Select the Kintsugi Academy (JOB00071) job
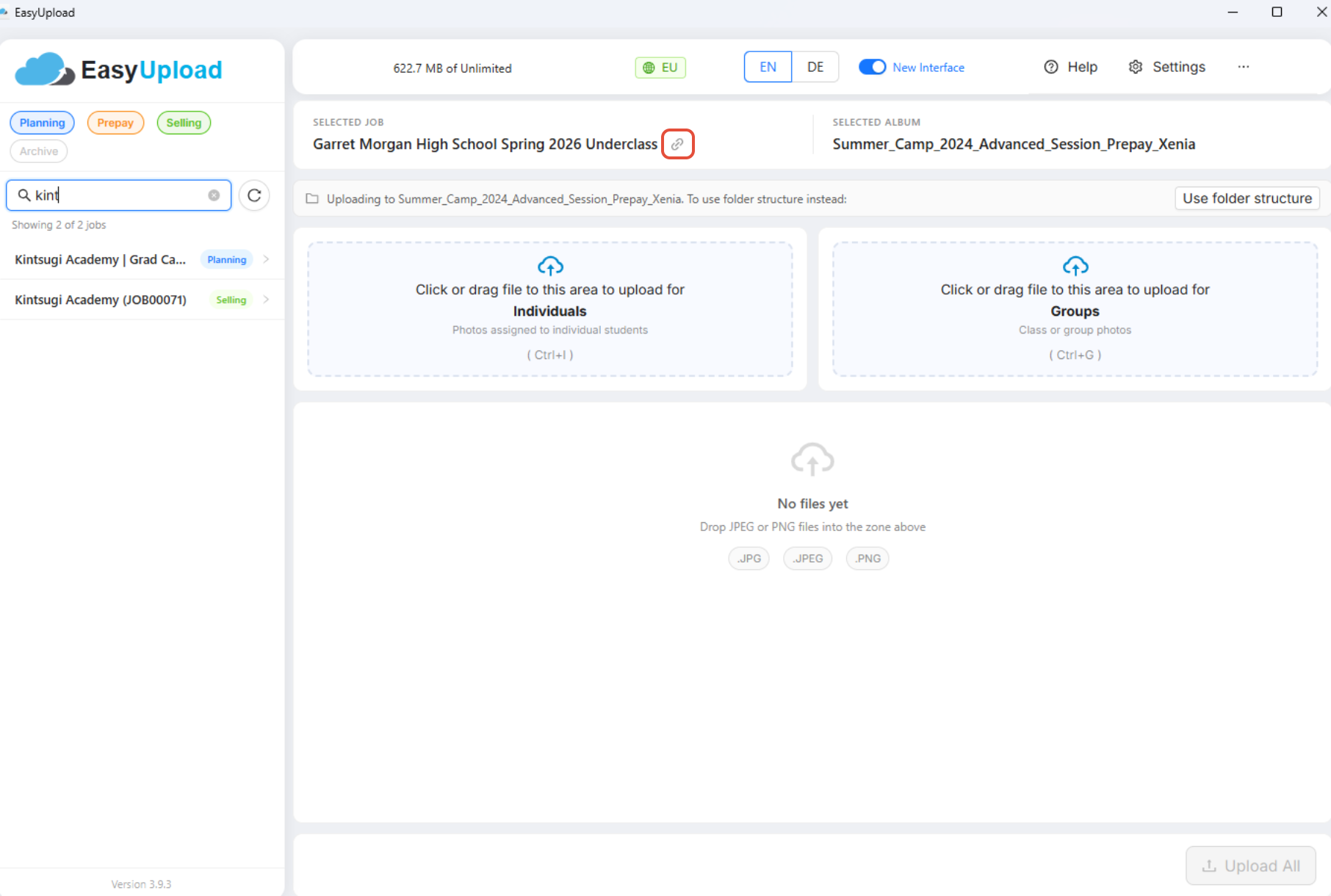 pyautogui.click(x=142, y=300)
